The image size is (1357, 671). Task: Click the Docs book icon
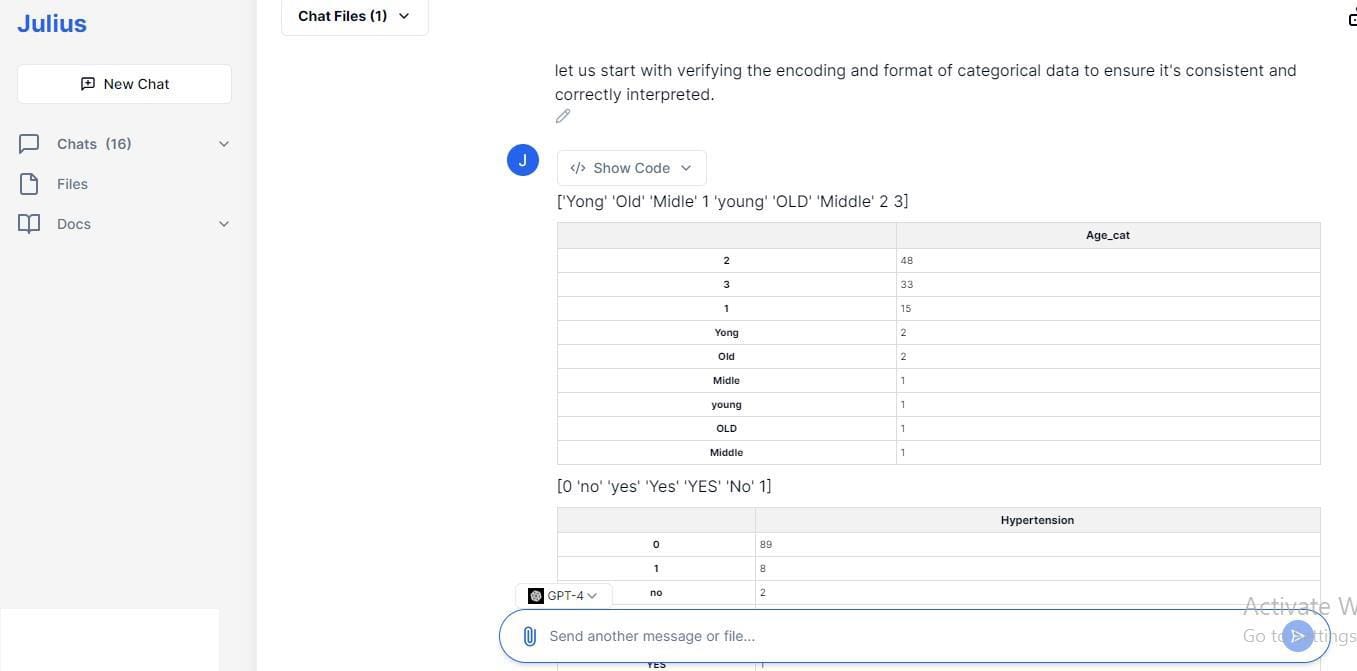[29, 224]
